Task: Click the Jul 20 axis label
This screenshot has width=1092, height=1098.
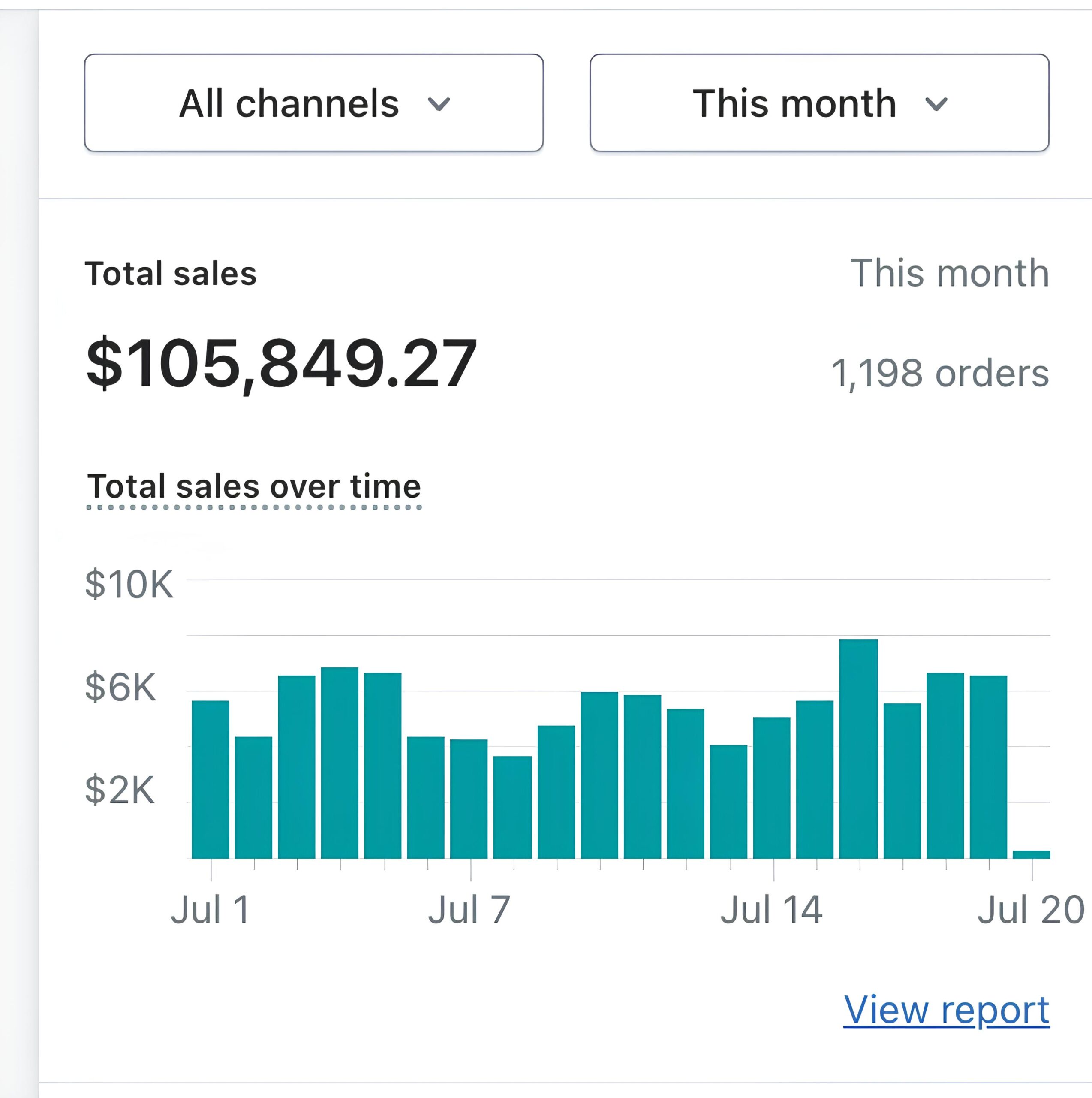Action: click(1030, 910)
